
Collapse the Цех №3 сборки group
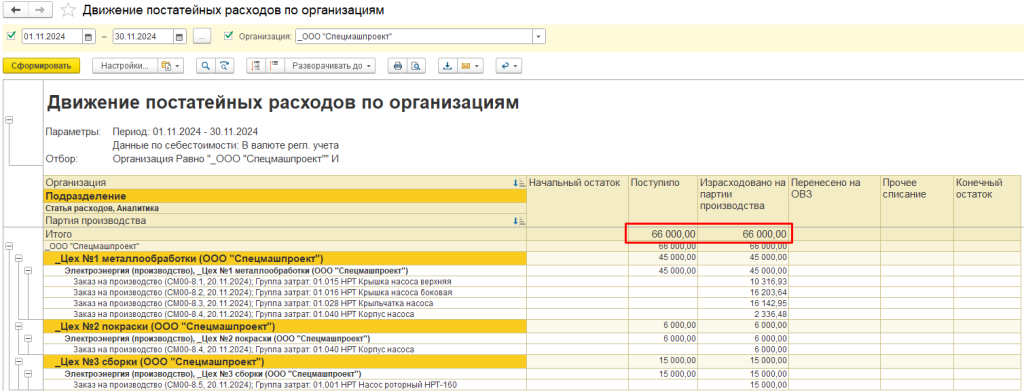pos(18,361)
